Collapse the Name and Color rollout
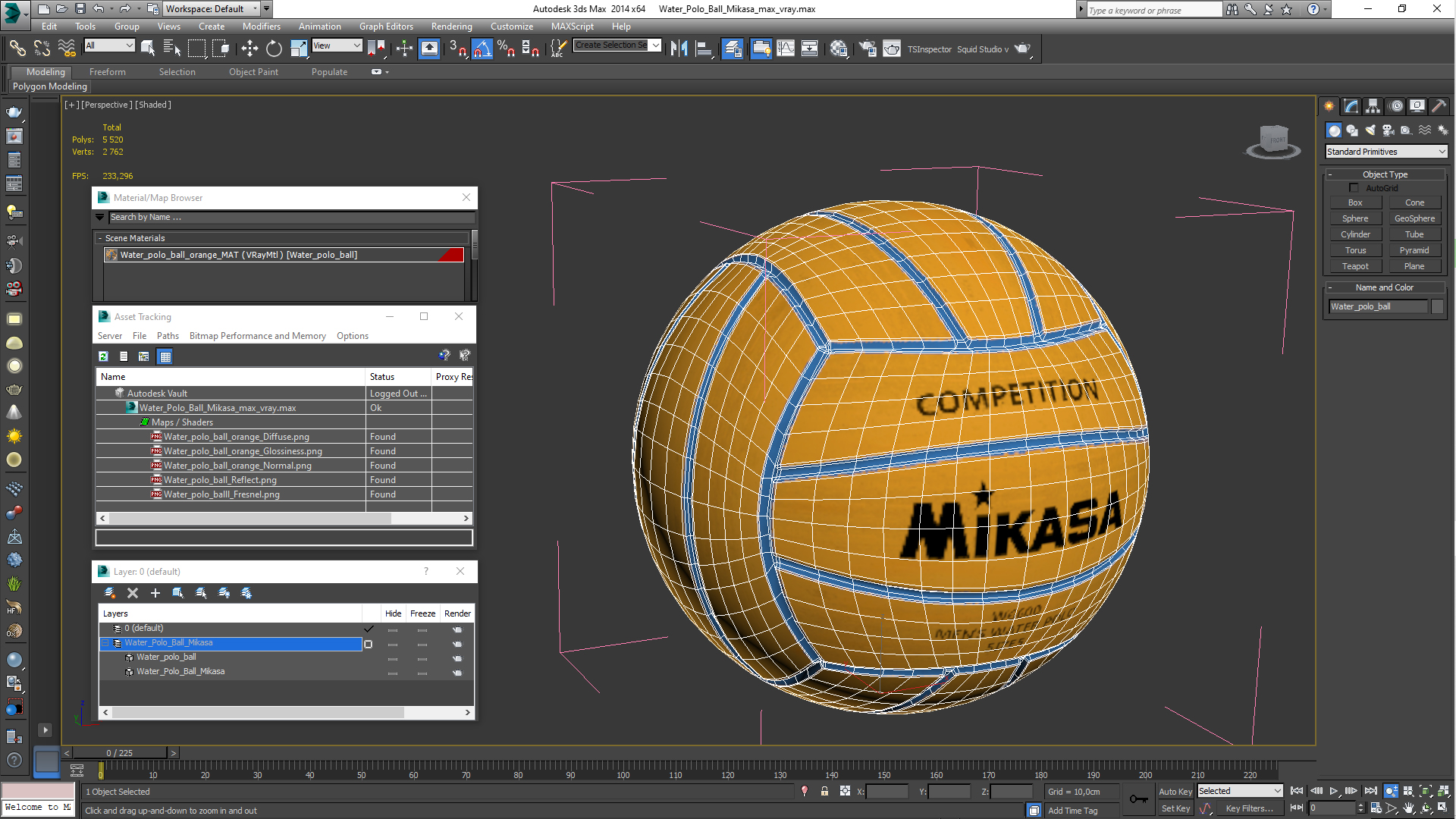Viewport: 1456px width, 819px height. pyautogui.click(x=1385, y=287)
